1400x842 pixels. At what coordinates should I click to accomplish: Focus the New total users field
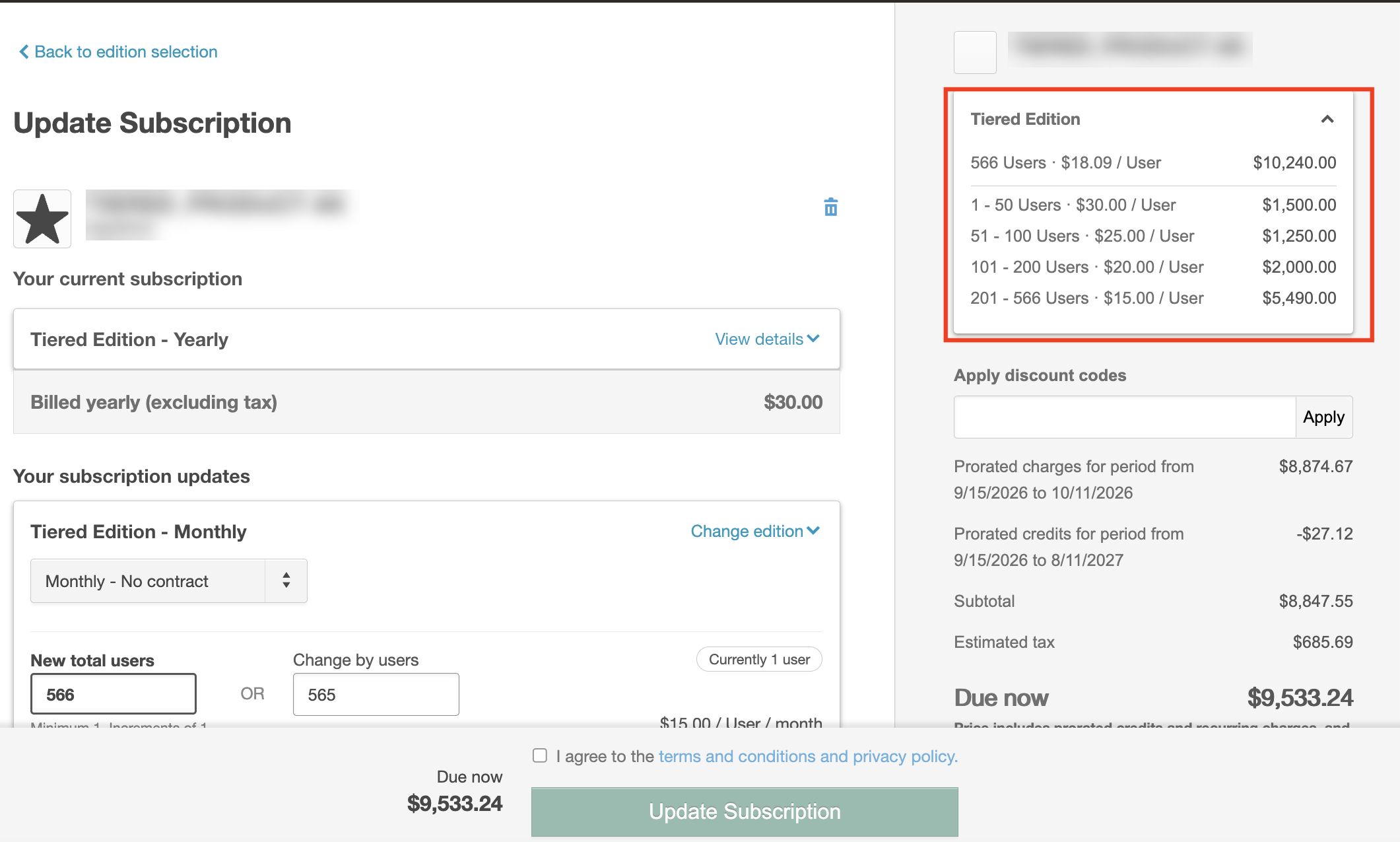click(x=114, y=694)
